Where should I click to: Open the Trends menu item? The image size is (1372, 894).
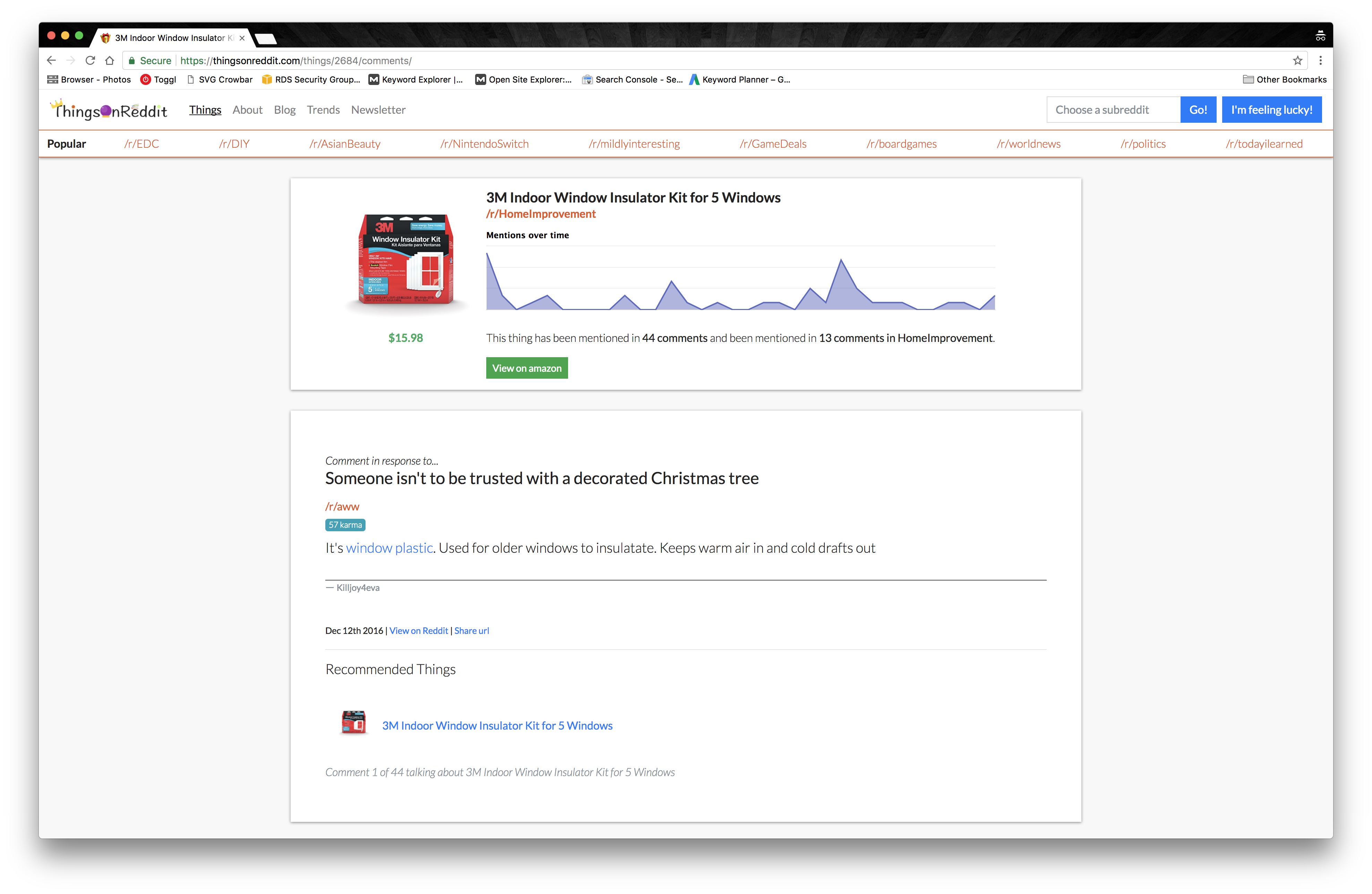pos(323,110)
